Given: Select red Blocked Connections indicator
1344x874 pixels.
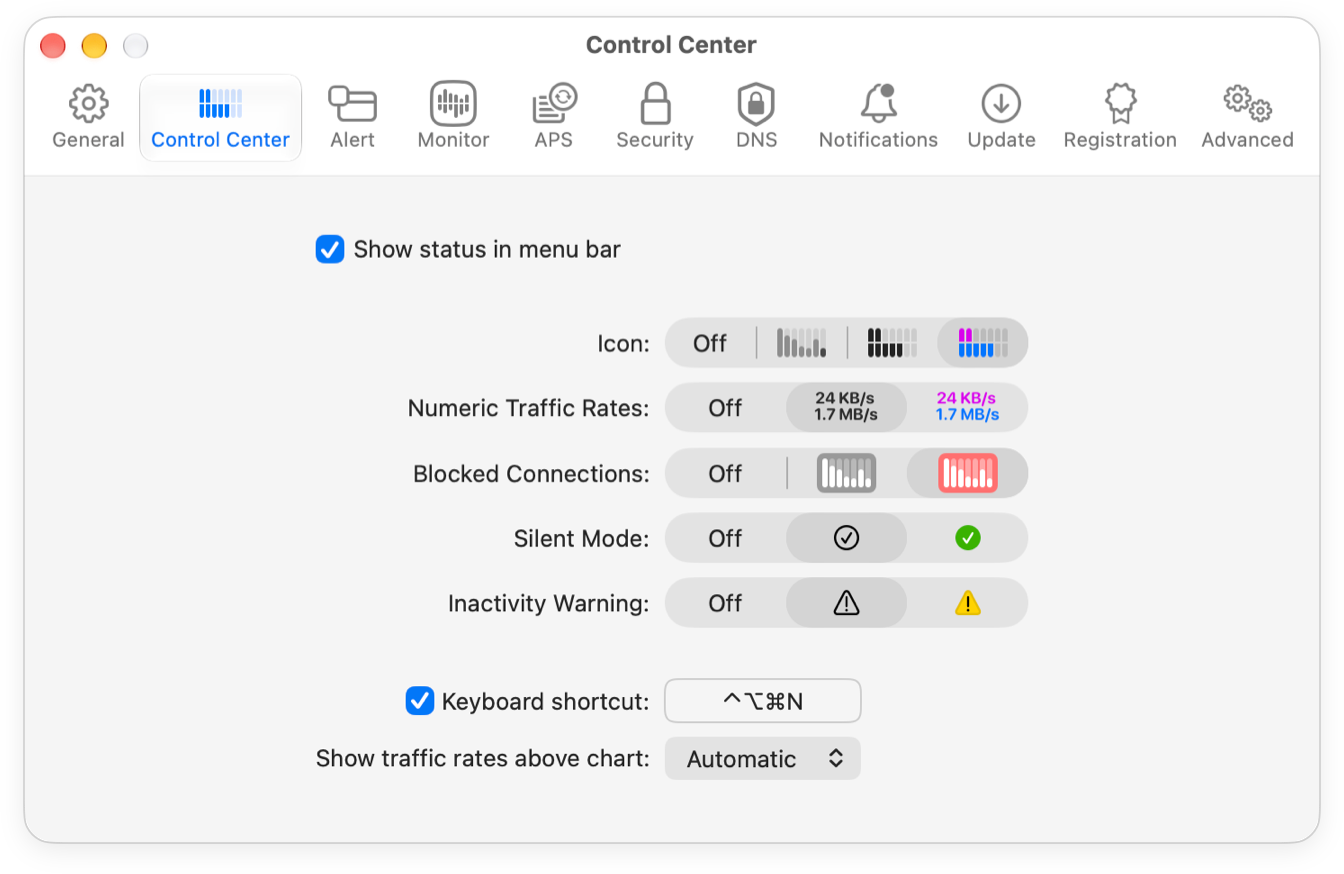Looking at the screenshot, I should pyautogui.click(x=967, y=473).
